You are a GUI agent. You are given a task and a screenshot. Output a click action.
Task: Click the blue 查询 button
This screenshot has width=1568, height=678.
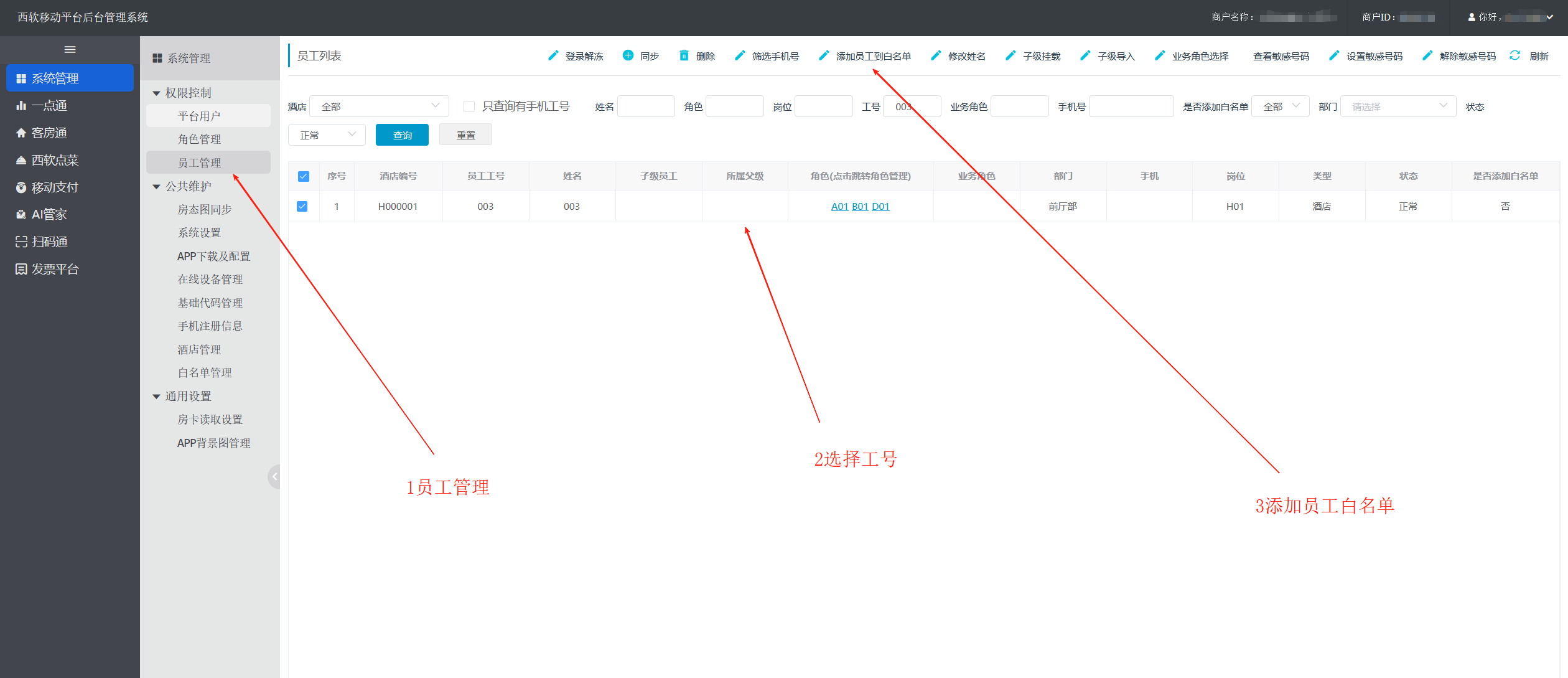click(x=402, y=135)
